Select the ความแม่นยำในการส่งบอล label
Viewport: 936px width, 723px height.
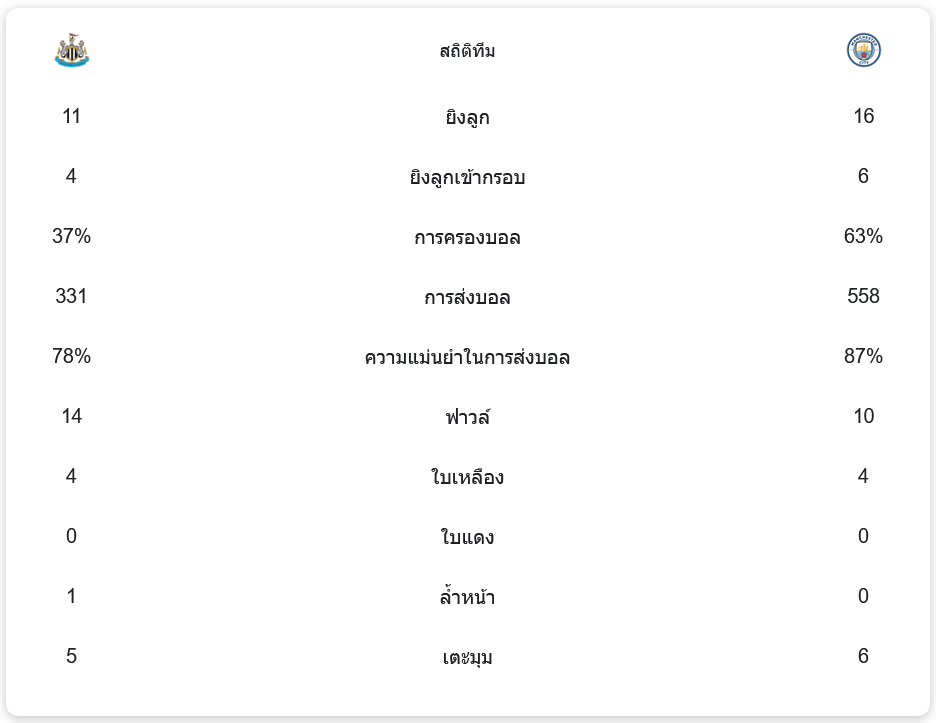467,358
